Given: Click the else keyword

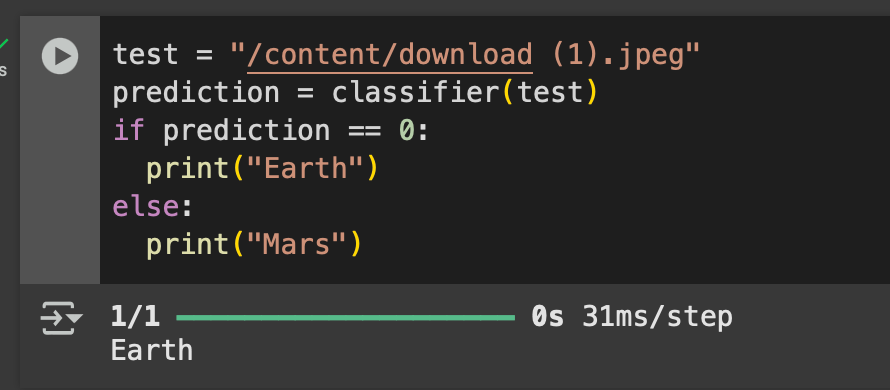Looking at the screenshot, I should 146,206.
